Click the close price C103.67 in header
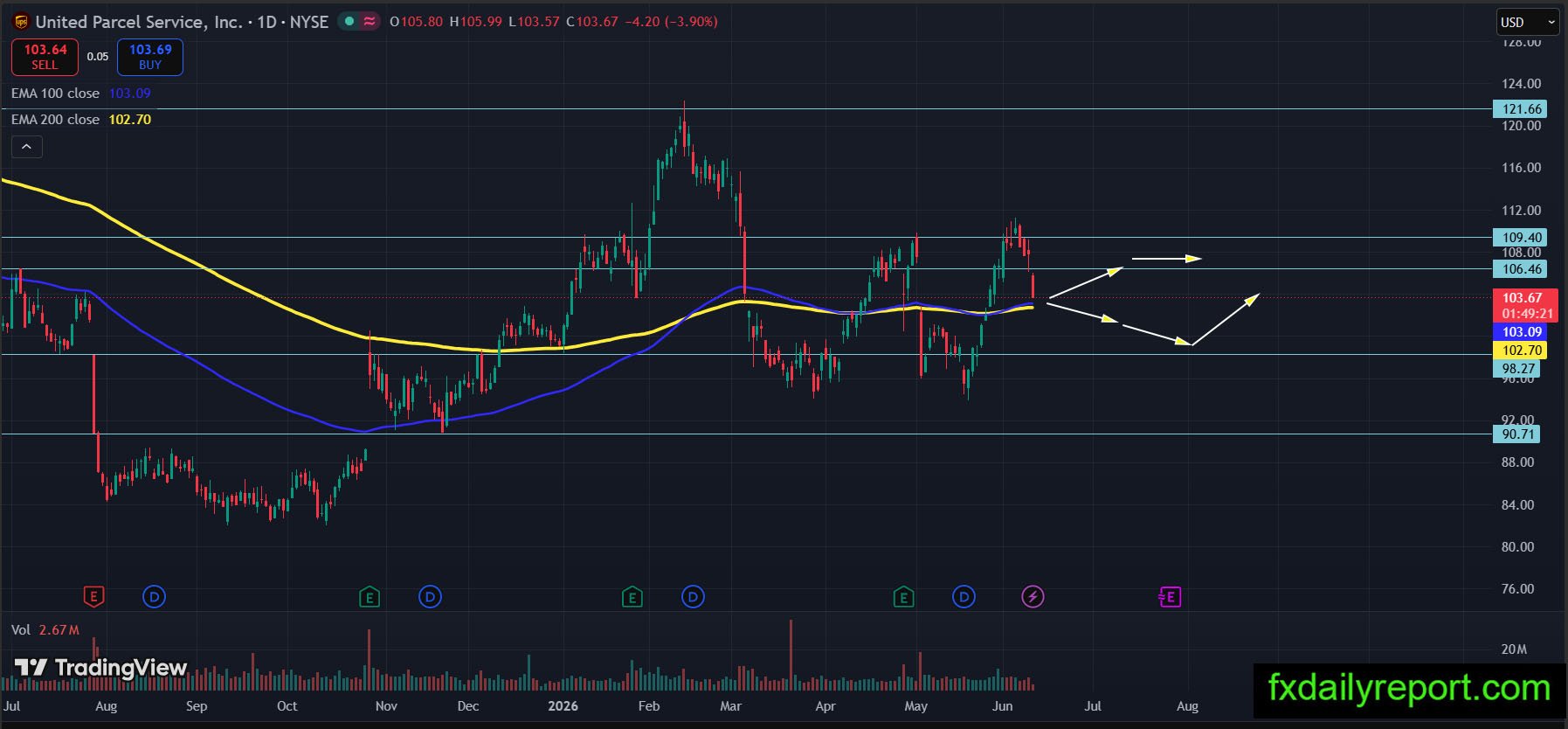The image size is (1568, 729). (x=592, y=22)
